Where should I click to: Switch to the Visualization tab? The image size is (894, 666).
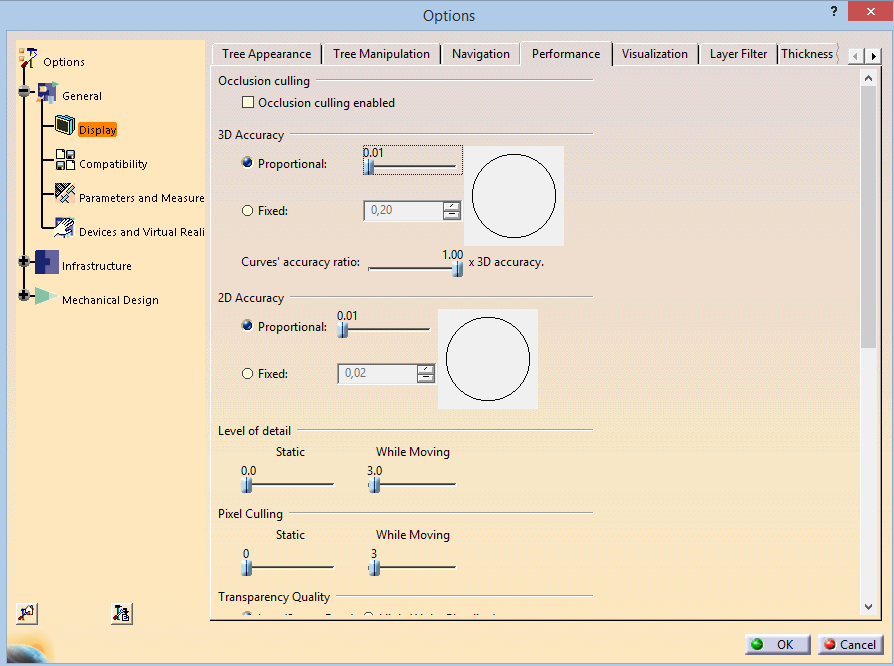pyautogui.click(x=655, y=54)
